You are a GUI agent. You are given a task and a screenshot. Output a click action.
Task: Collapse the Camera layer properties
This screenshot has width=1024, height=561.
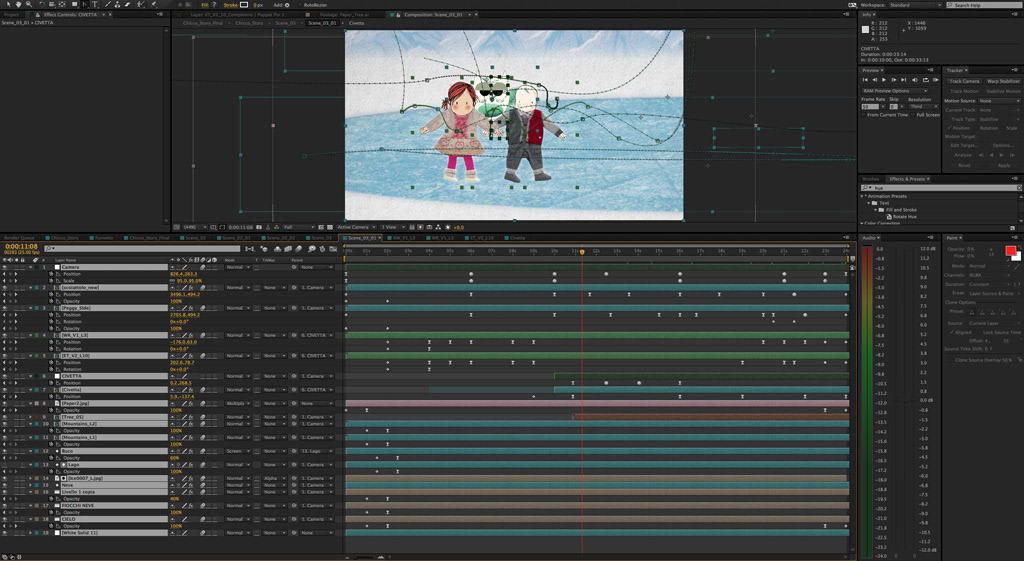(x=31, y=267)
